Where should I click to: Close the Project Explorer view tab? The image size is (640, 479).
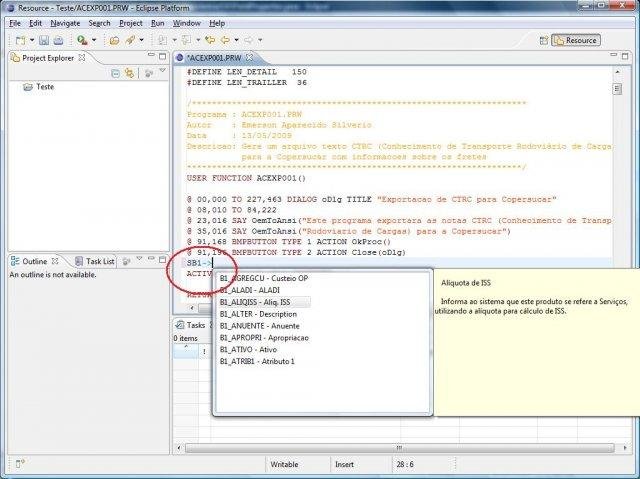tap(82, 58)
